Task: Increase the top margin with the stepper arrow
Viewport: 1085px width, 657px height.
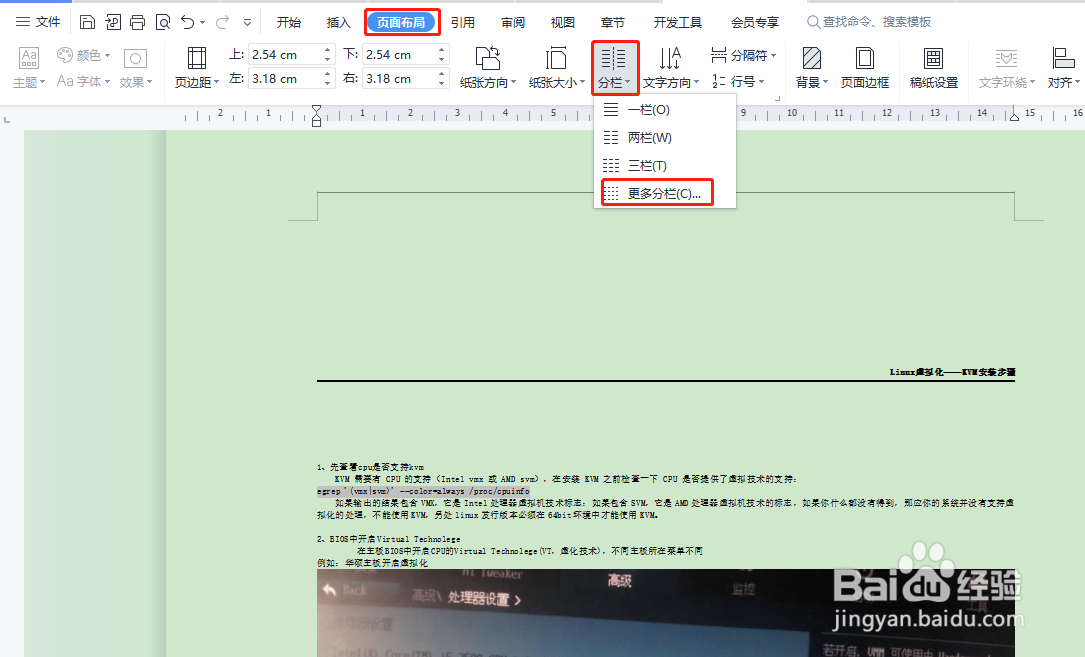Action: pyautogui.click(x=327, y=50)
